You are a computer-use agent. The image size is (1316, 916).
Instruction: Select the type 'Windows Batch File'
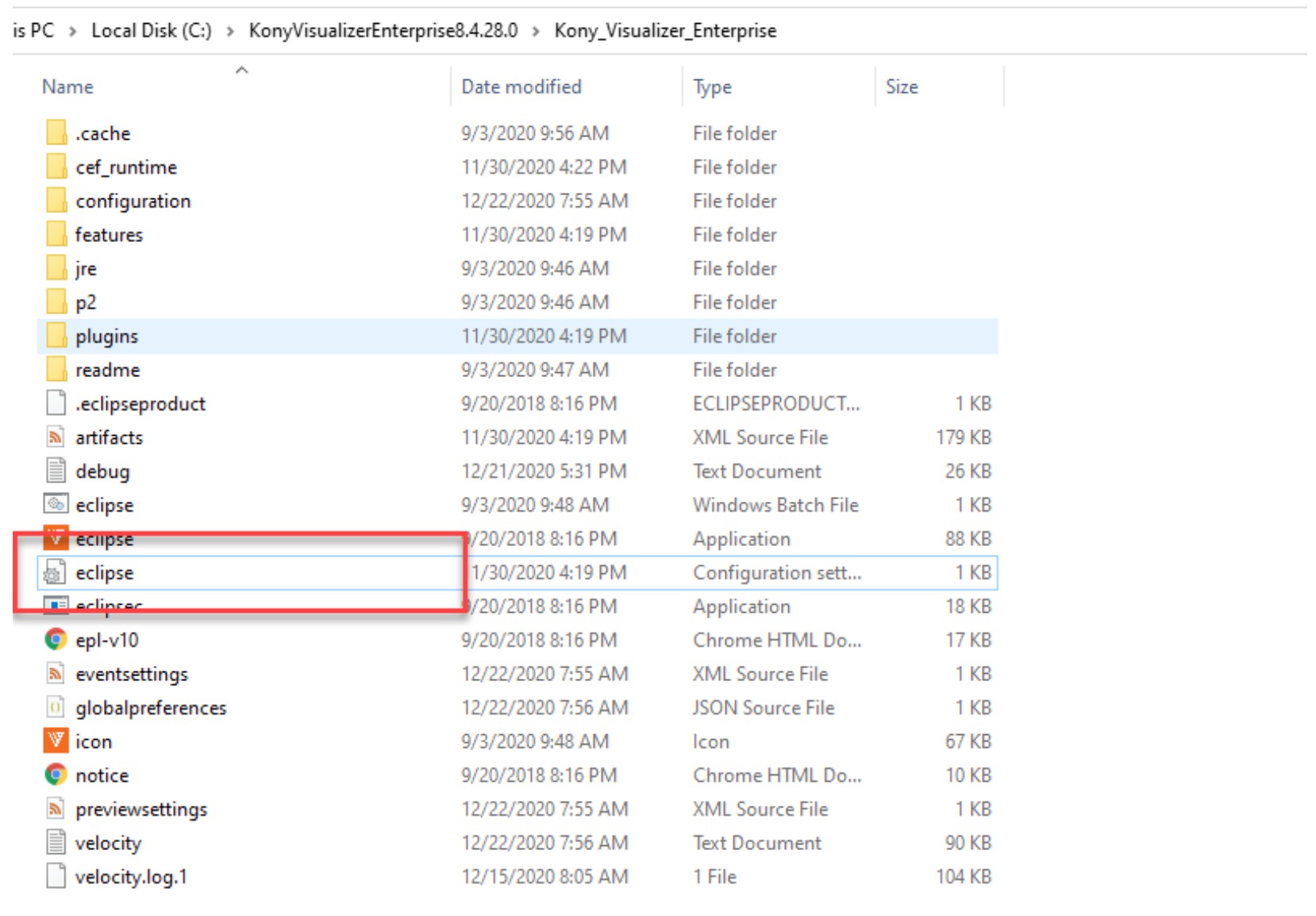775,505
